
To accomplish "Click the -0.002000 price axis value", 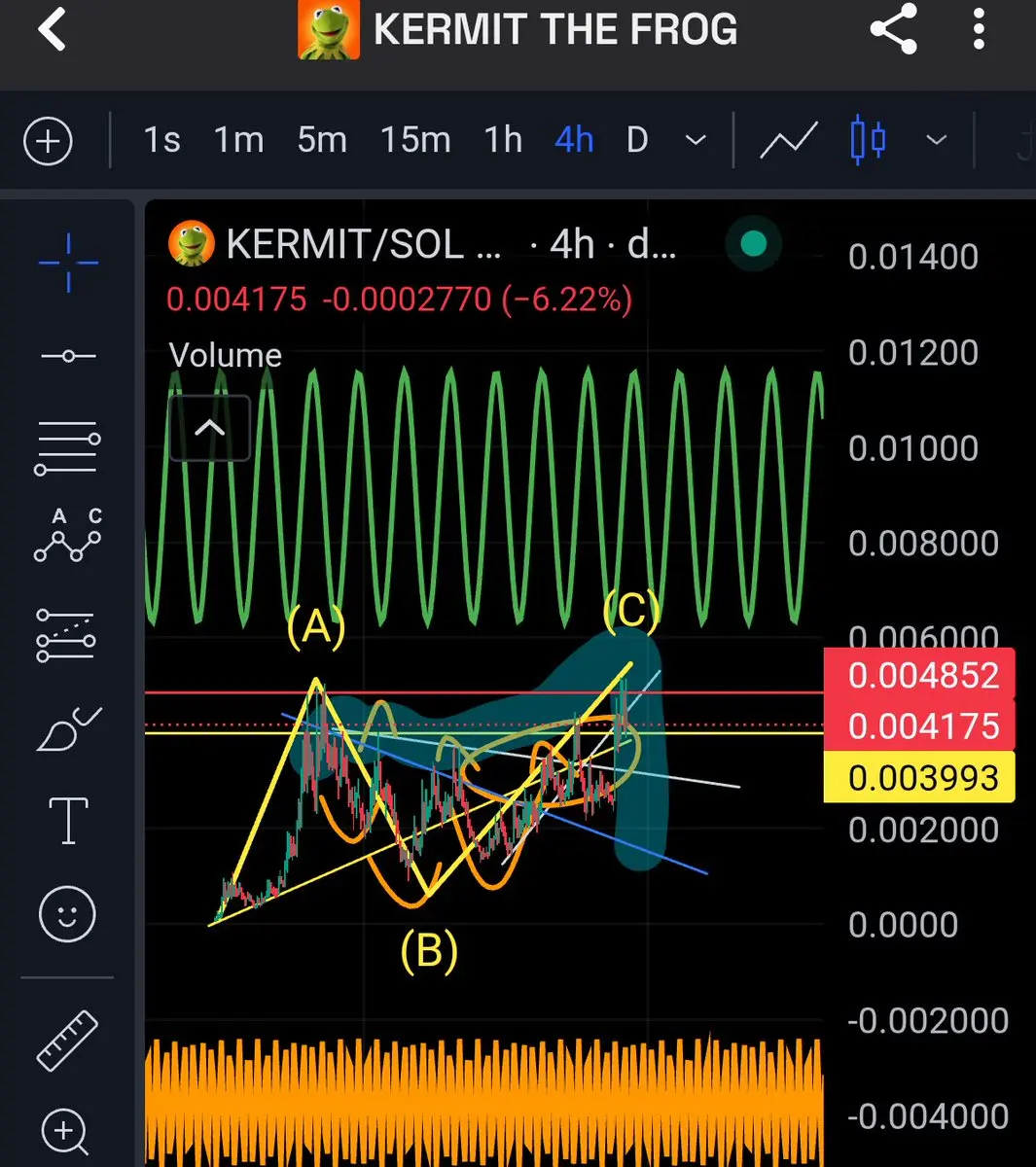I will point(928,1020).
